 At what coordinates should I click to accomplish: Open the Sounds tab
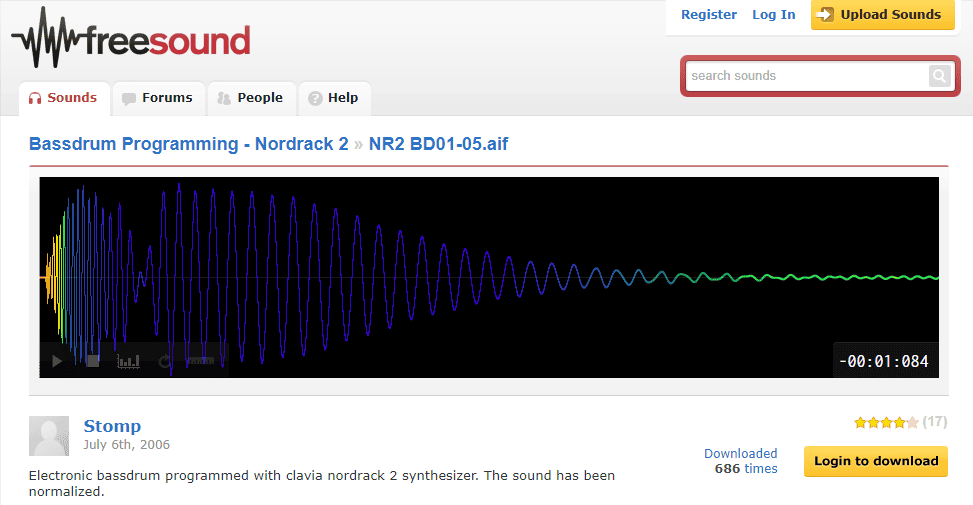[64, 98]
